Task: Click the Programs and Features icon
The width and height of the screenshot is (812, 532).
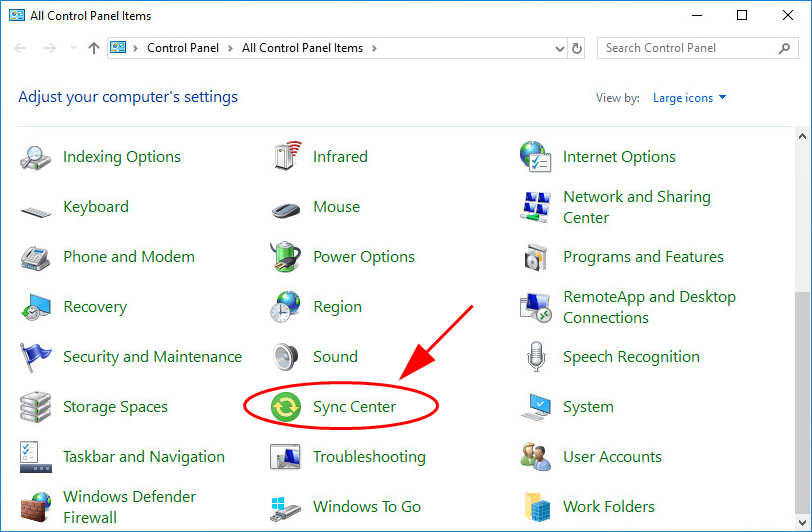Action: coord(535,257)
